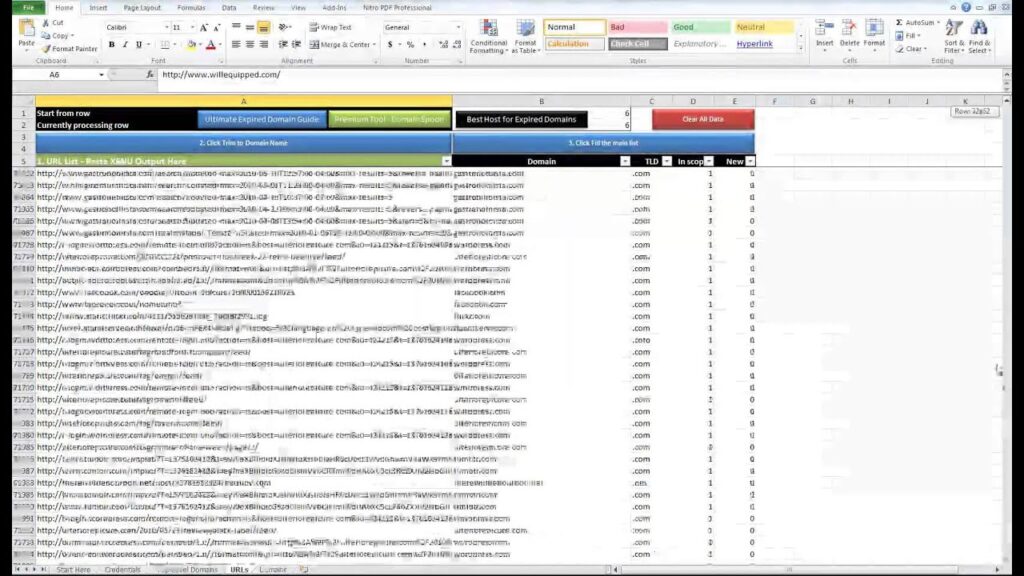Click the Copy button in Clipboard group

tap(57, 36)
